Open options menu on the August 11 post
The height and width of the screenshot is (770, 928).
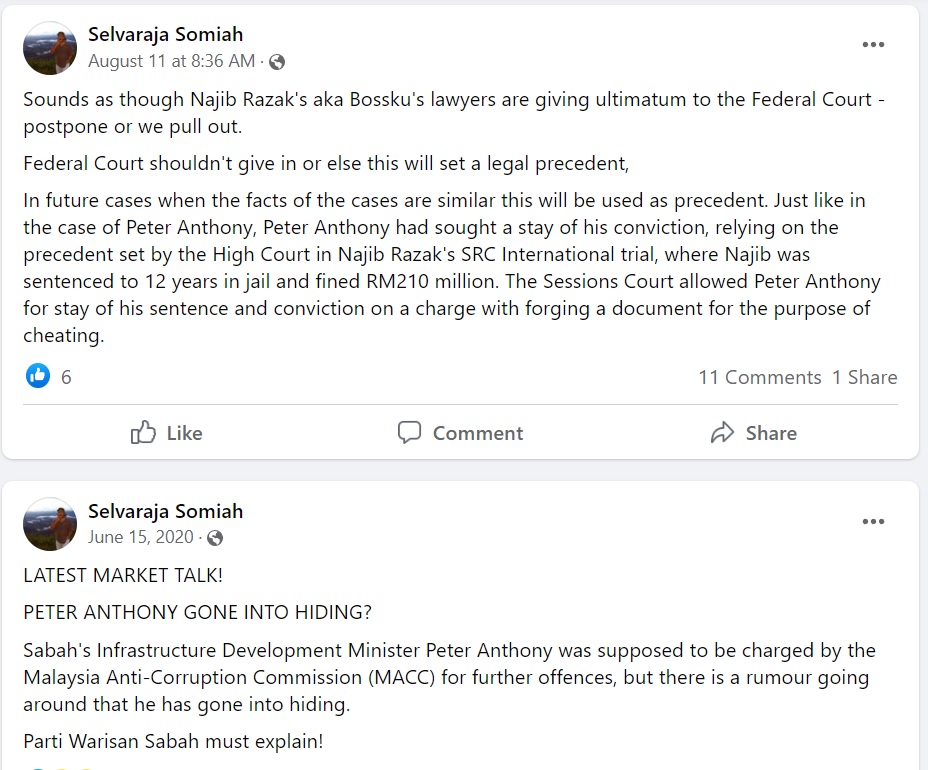pos(873,45)
